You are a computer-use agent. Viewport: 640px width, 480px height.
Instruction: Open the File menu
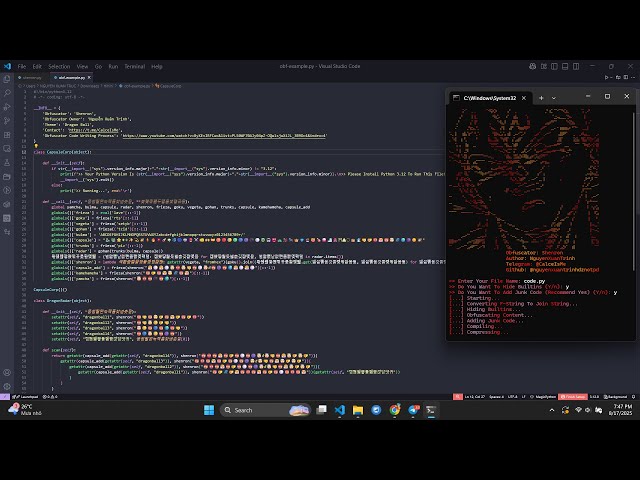point(22,66)
